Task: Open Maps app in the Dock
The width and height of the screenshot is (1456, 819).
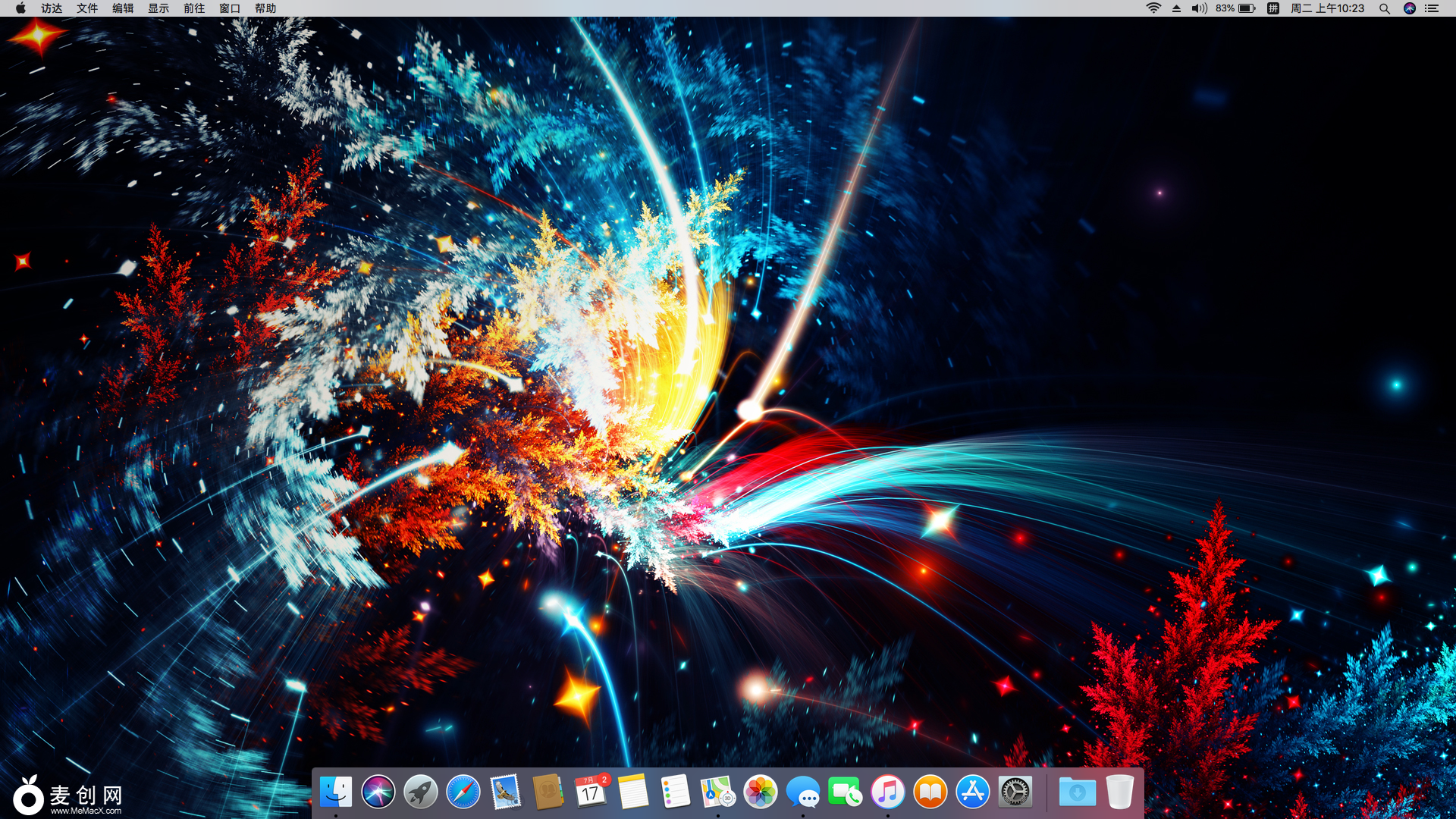Action: 717,792
